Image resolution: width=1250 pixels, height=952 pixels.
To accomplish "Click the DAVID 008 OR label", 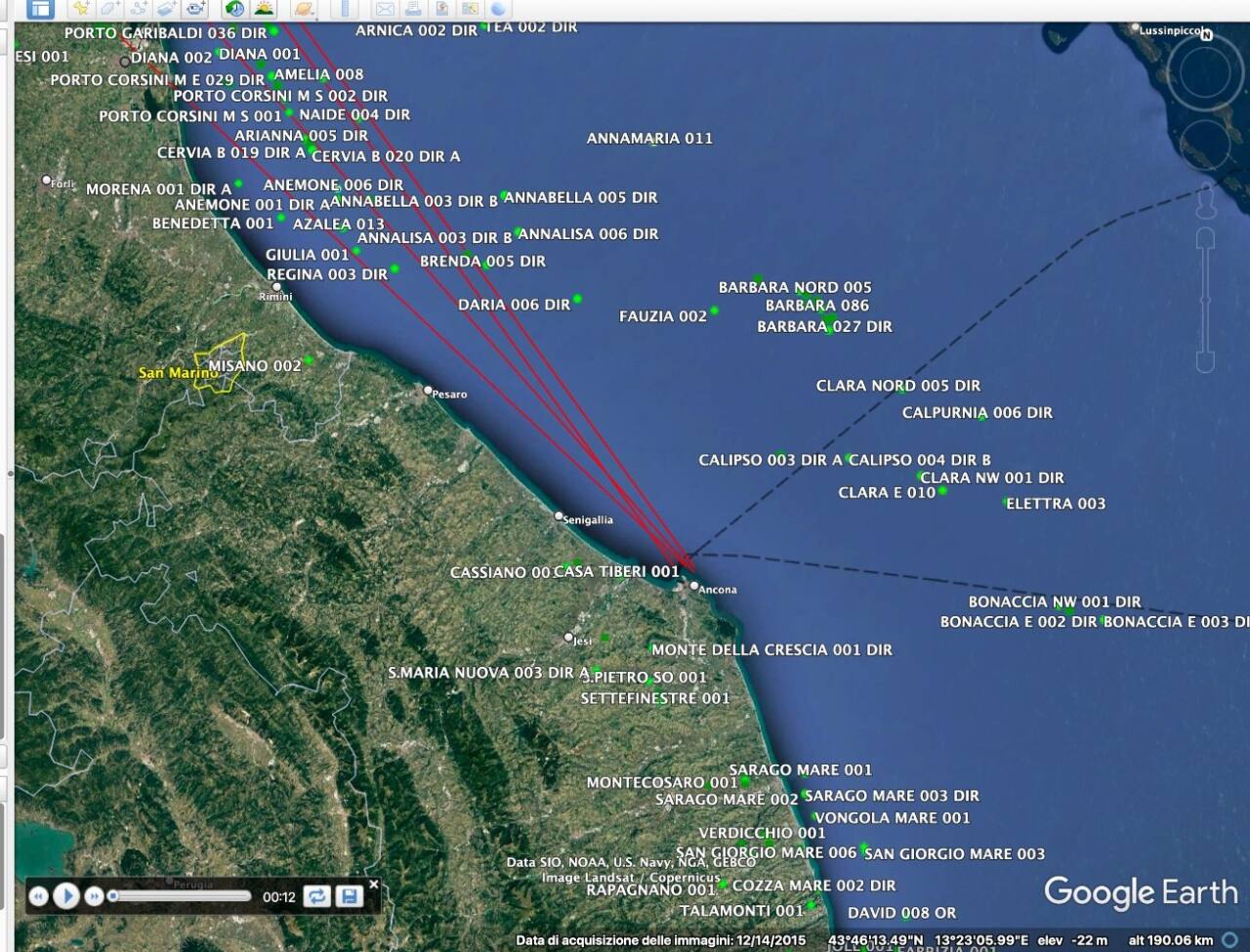I will (902, 913).
